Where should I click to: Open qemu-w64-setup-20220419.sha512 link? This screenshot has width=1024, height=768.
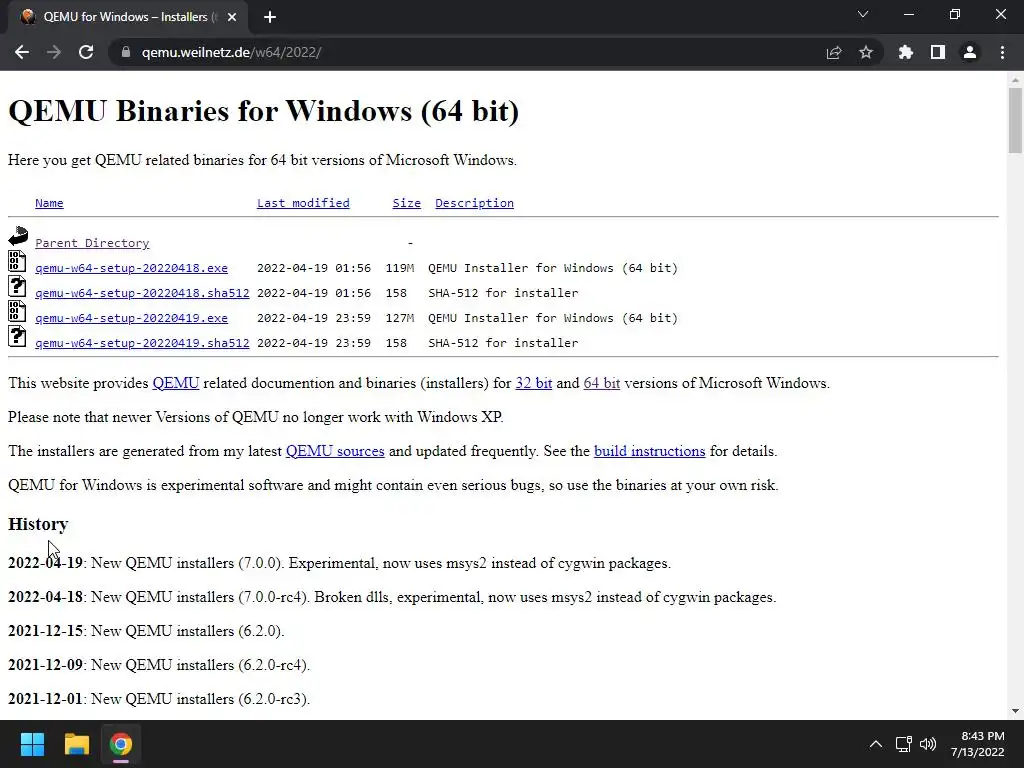click(x=142, y=343)
